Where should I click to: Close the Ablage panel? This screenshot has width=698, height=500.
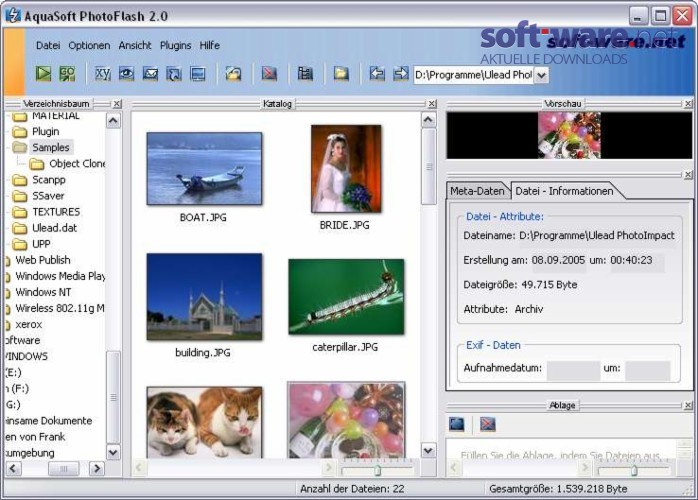pyautogui.click(x=688, y=405)
